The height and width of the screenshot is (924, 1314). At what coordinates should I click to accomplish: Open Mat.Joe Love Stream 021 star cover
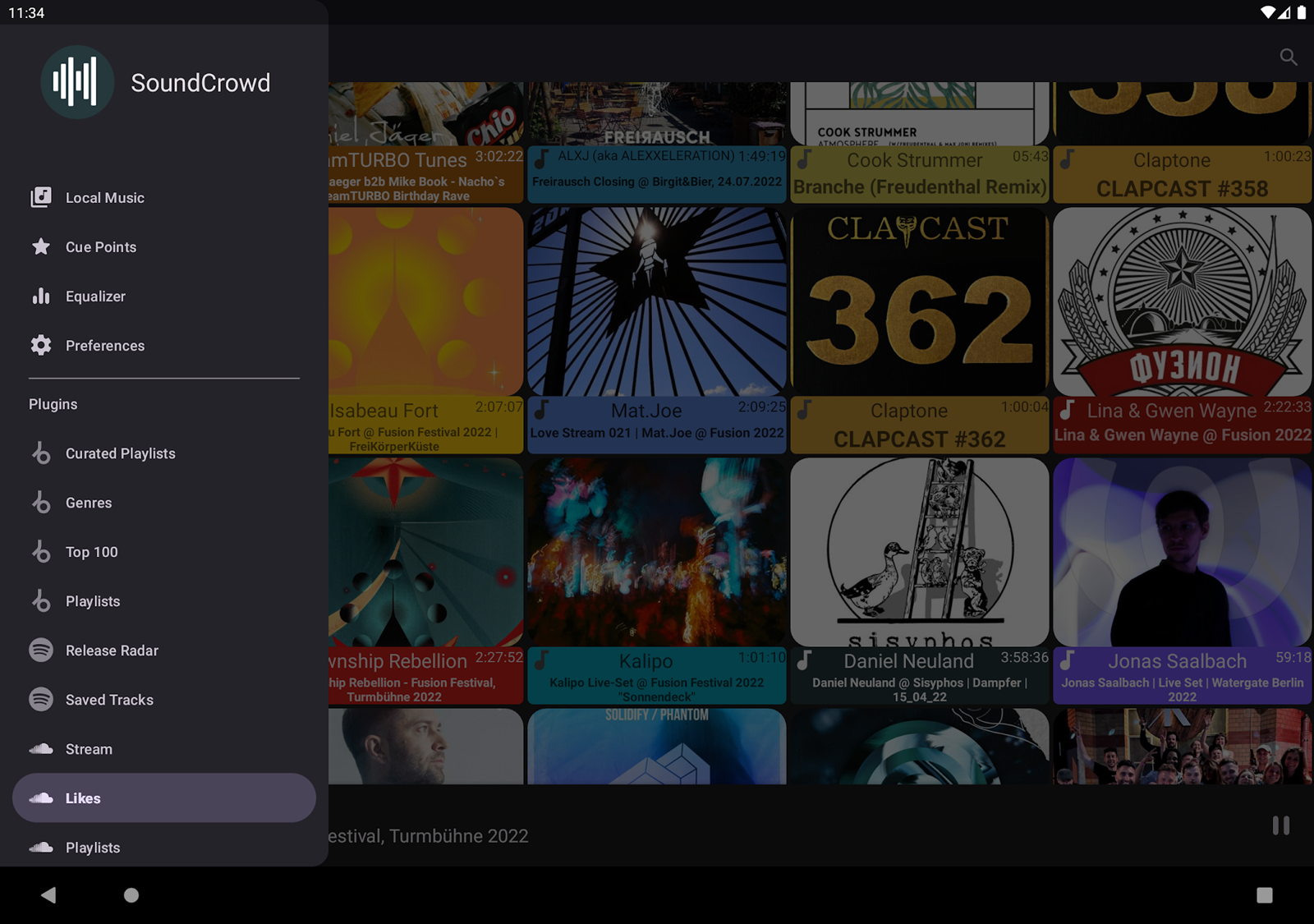pyautogui.click(x=657, y=301)
